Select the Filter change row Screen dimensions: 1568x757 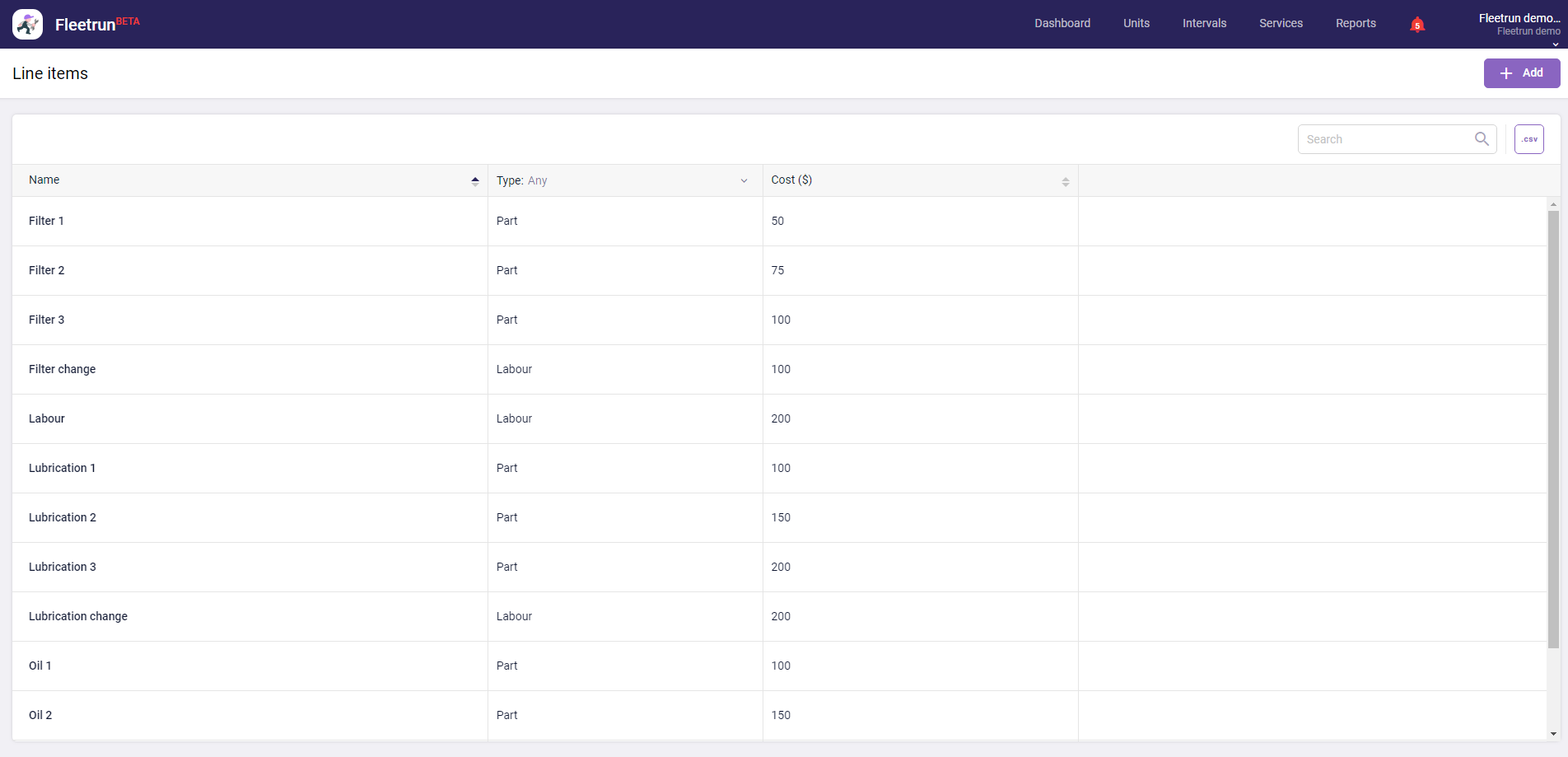point(63,369)
